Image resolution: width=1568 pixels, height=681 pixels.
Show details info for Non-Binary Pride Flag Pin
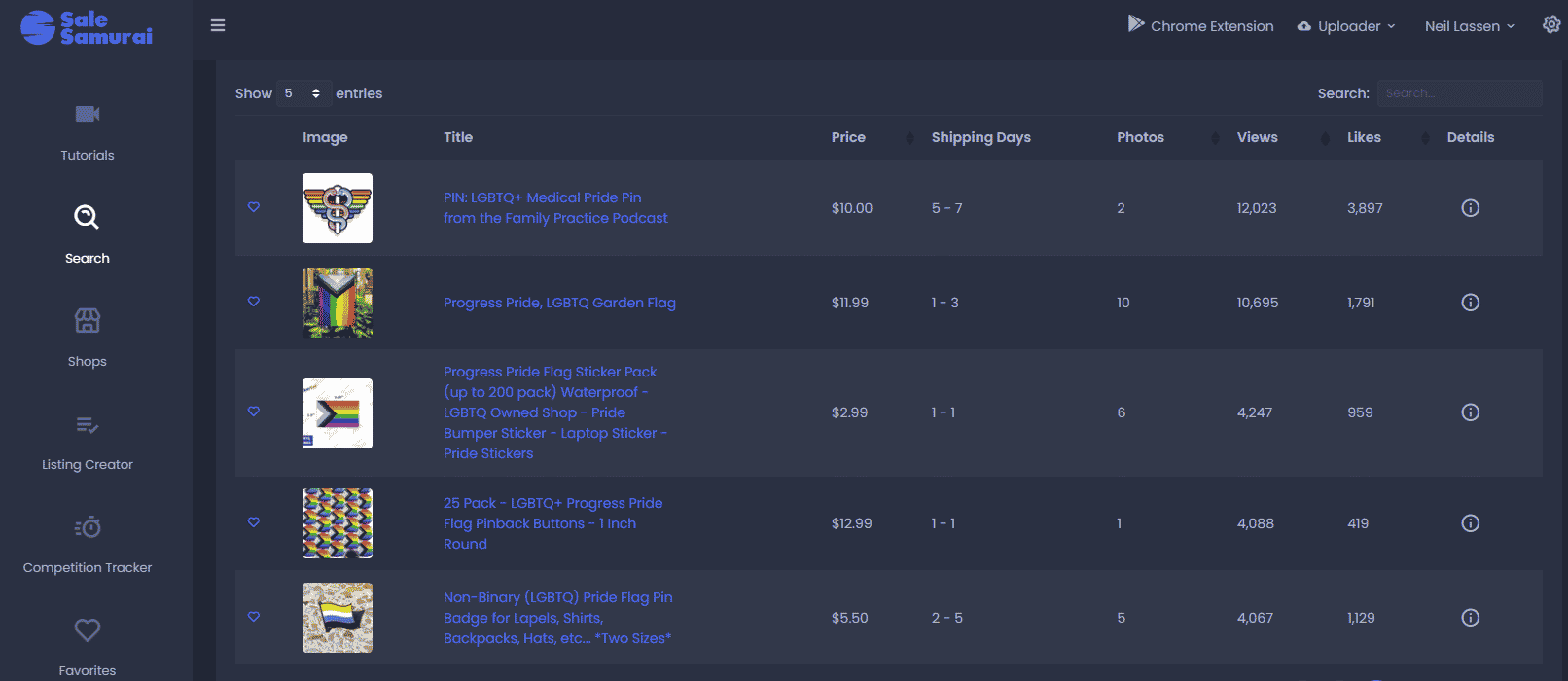pyautogui.click(x=1471, y=618)
